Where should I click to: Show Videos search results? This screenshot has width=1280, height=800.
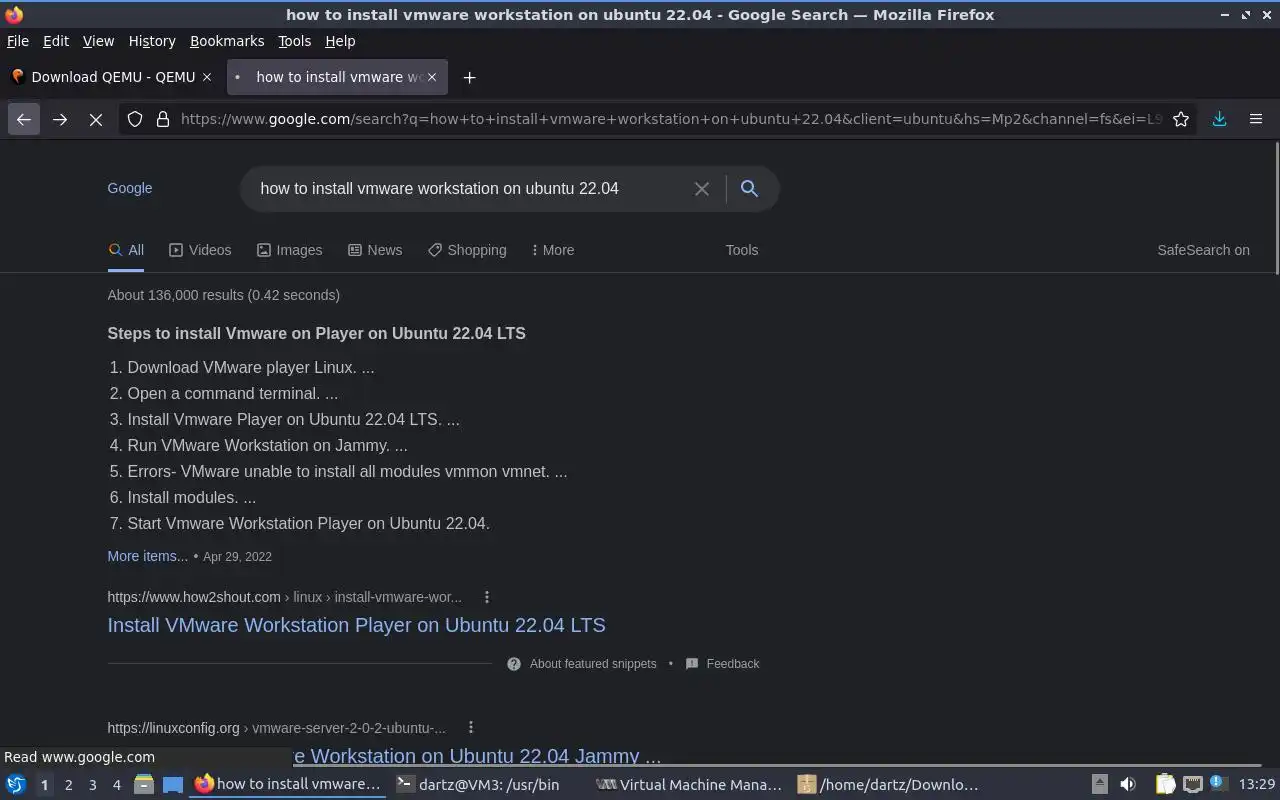[200, 250]
